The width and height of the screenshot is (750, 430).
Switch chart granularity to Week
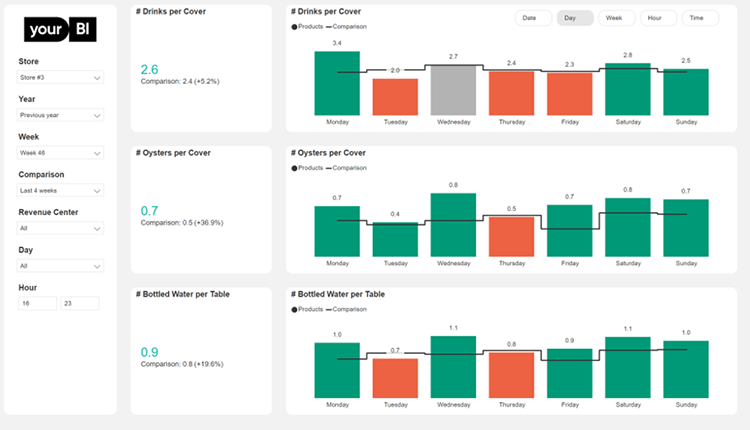(614, 18)
